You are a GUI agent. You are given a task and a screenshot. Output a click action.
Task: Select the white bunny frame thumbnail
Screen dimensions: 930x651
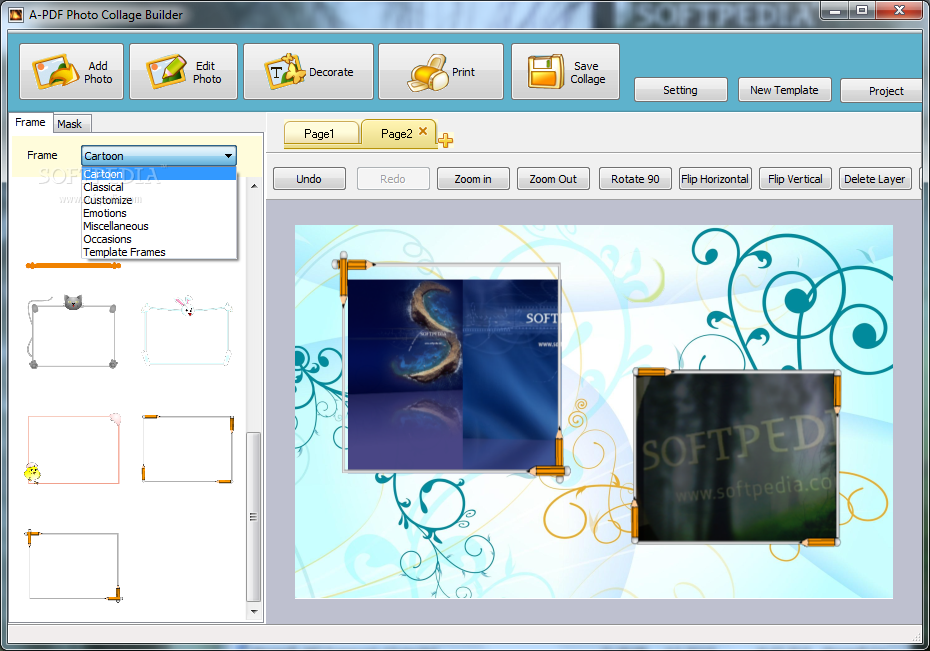[187, 331]
